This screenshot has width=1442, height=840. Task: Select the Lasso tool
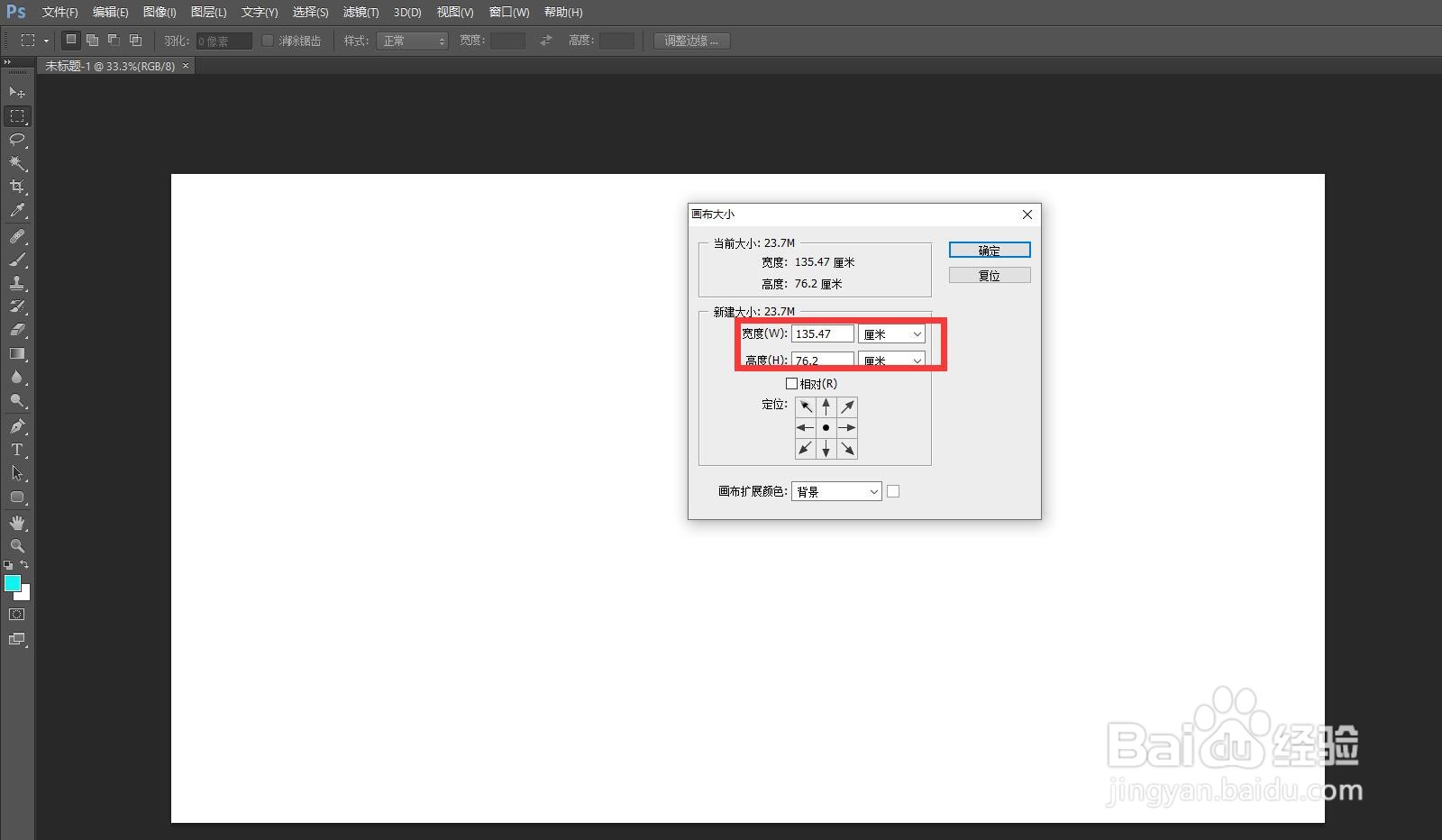[17, 140]
